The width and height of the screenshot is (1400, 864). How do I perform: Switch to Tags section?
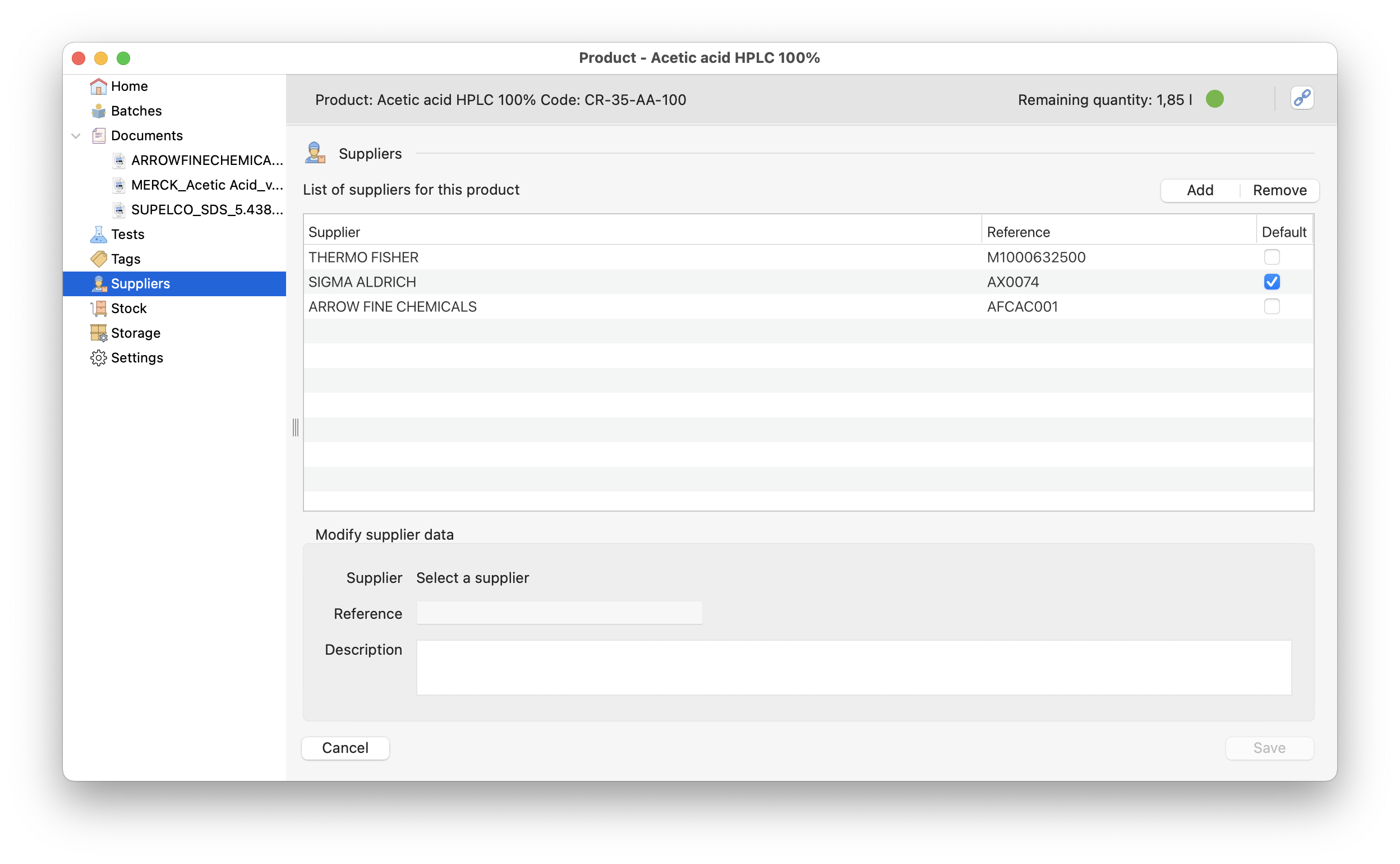(126, 259)
